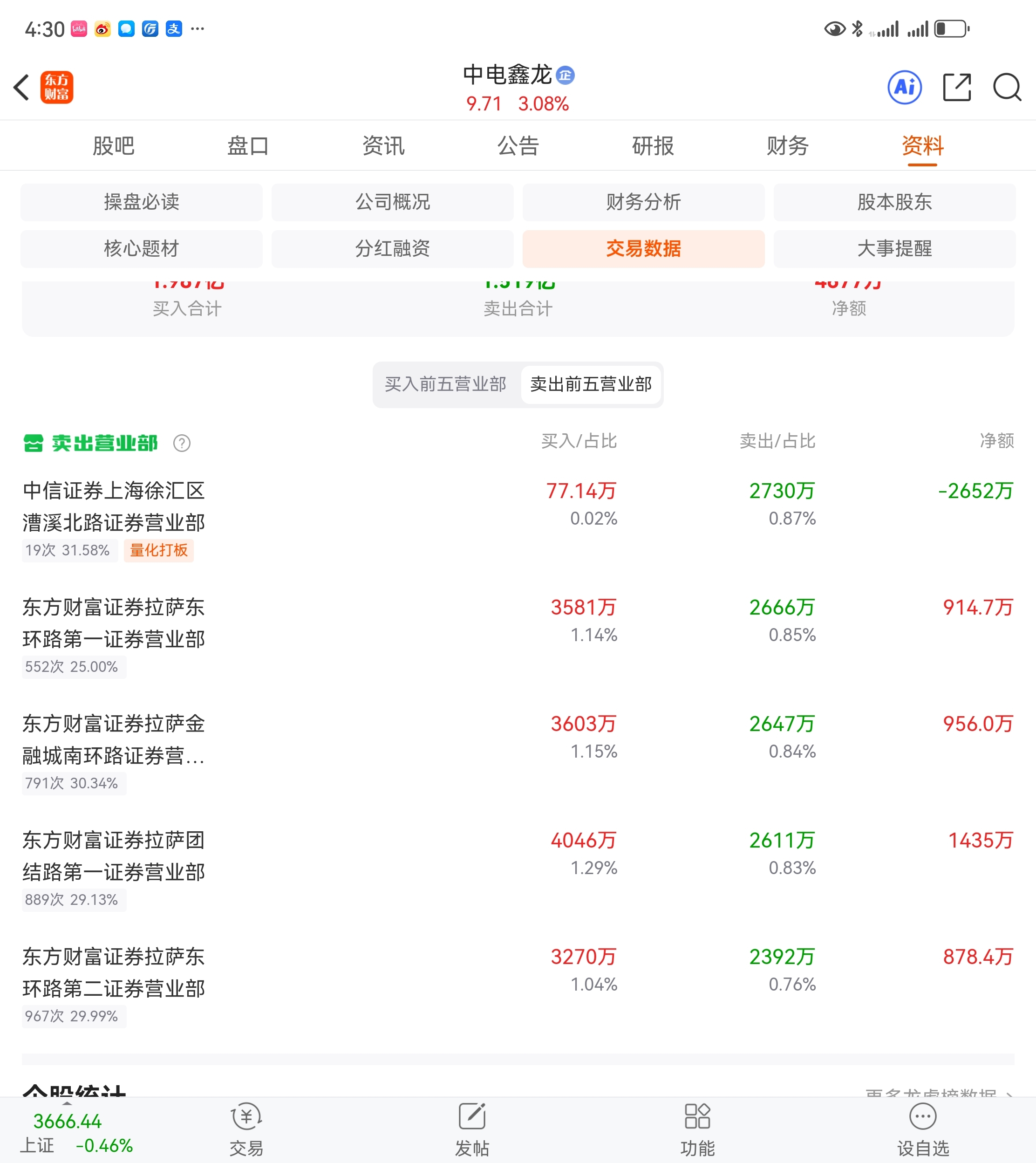Open 股本股东 section
The image size is (1036, 1163).
coord(895,202)
